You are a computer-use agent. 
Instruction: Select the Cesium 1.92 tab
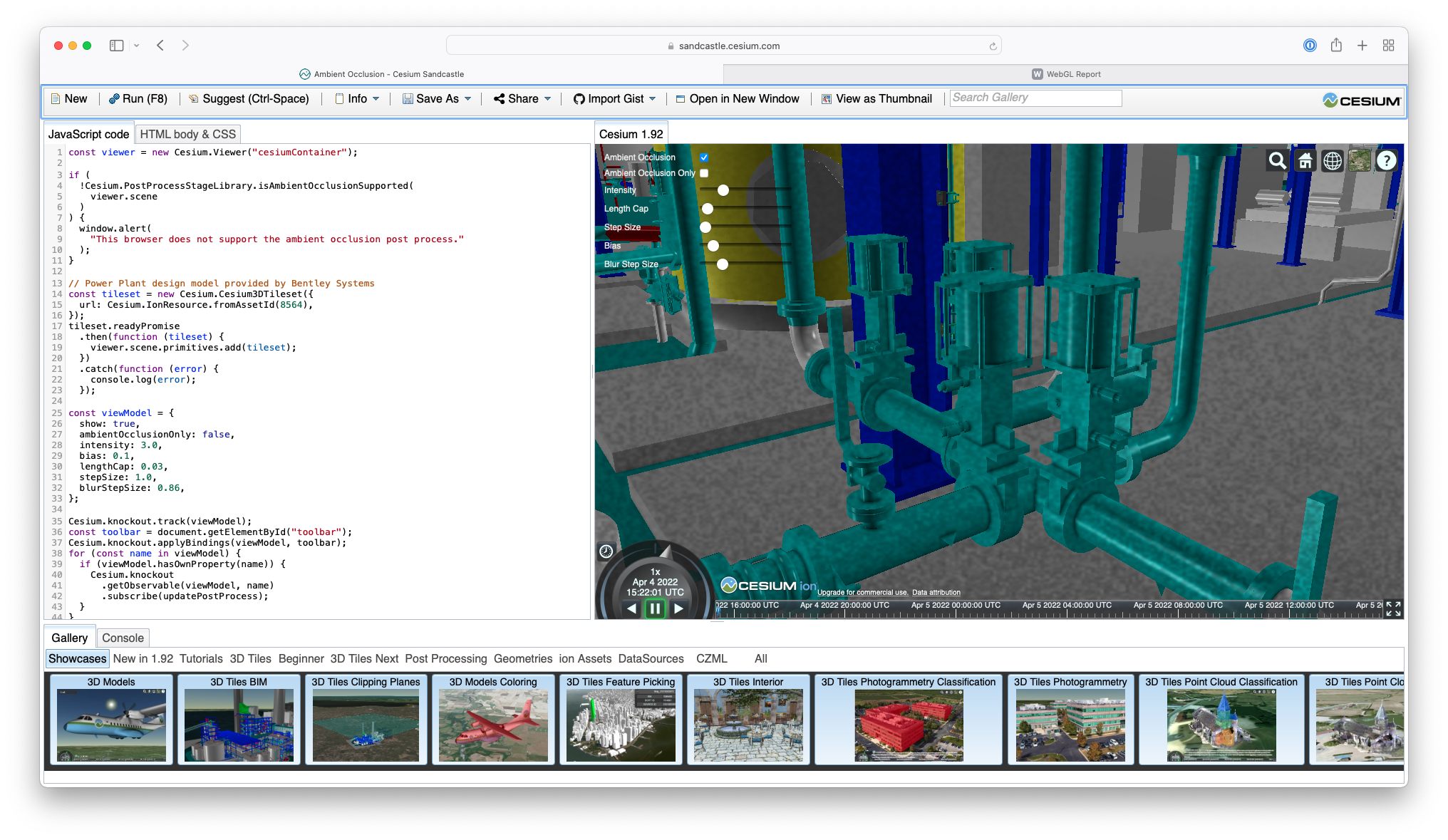pos(631,134)
